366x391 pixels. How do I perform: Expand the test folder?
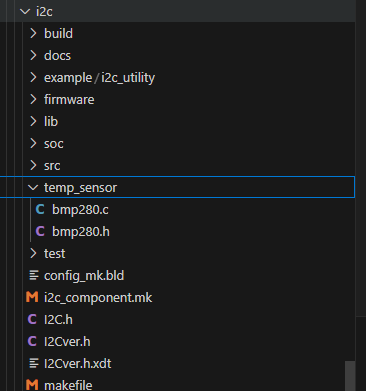coord(55,253)
